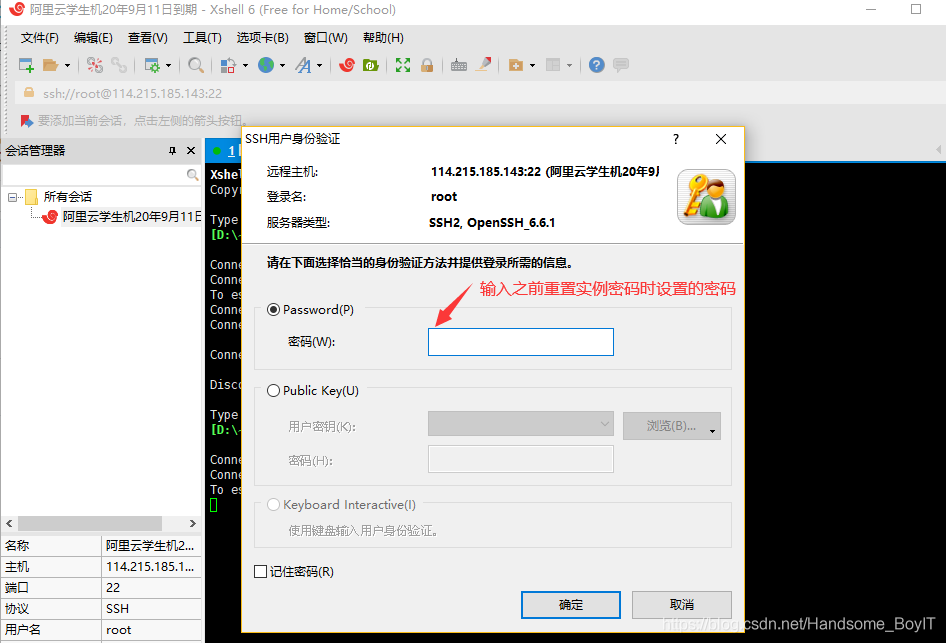Click scrollbar left arrow in session panel
Screen dimensions: 946x643
pos(9,523)
